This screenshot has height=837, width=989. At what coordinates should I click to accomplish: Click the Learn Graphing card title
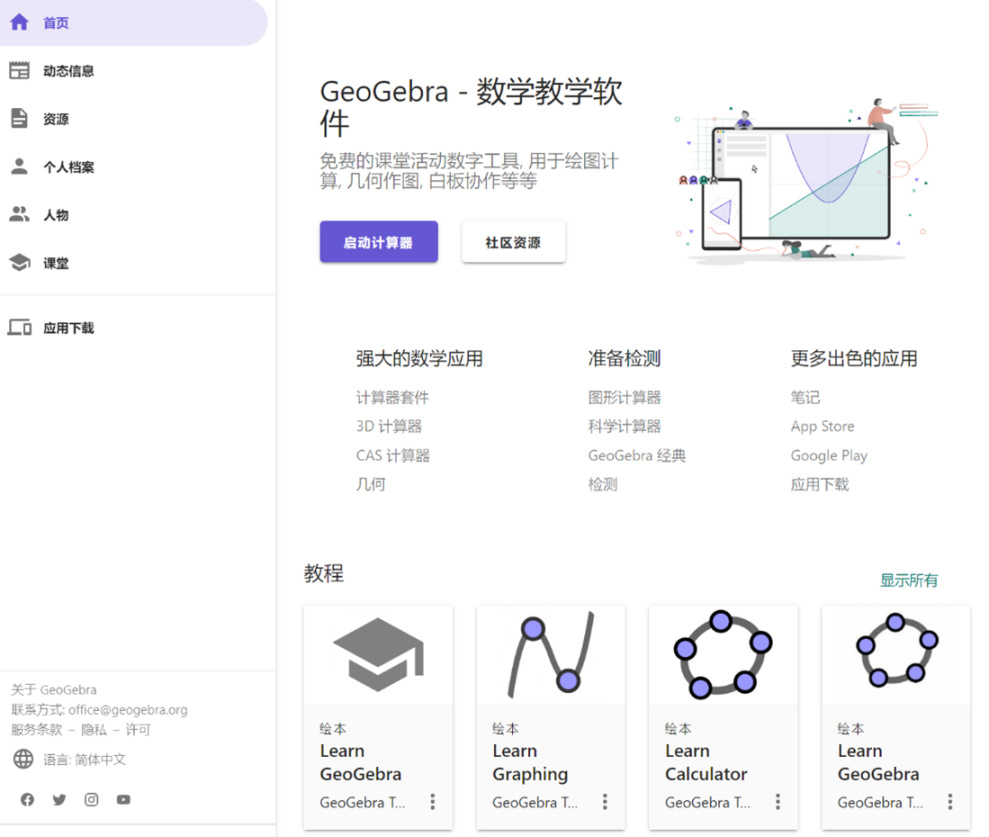530,762
